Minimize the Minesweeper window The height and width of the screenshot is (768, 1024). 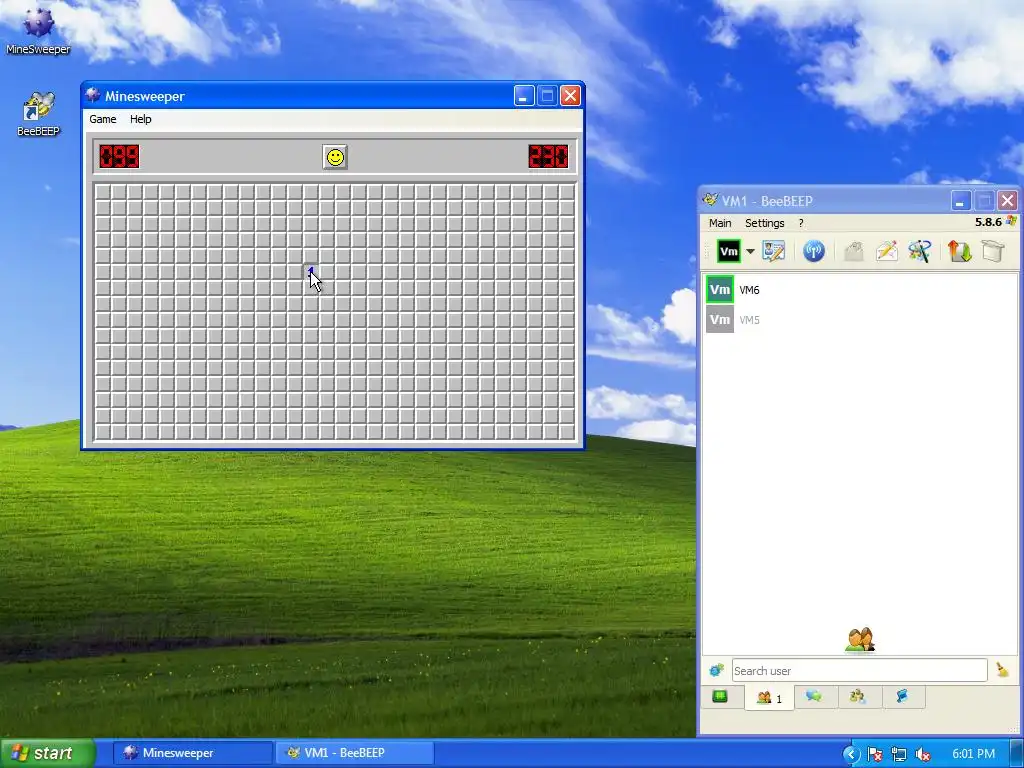pos(524,96)
